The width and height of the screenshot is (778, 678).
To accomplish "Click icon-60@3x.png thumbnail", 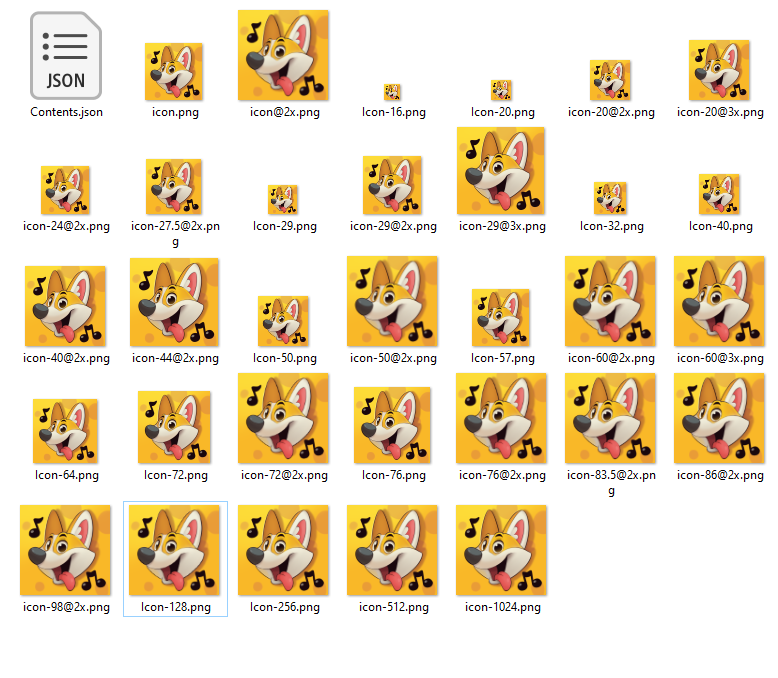I will [x=719, y=301].
